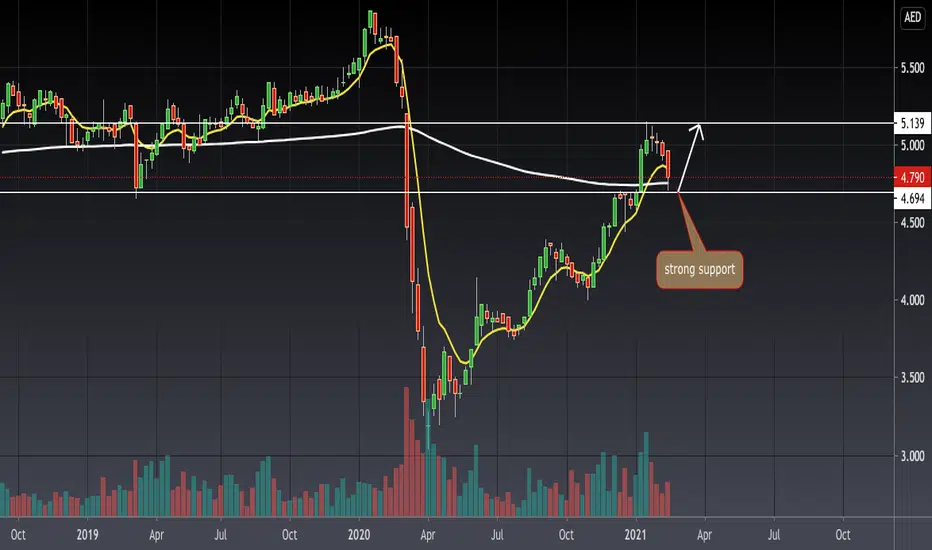Select the lower white horizontal support line
Screen dimensions: 932x550
click(x=446, y=191)
